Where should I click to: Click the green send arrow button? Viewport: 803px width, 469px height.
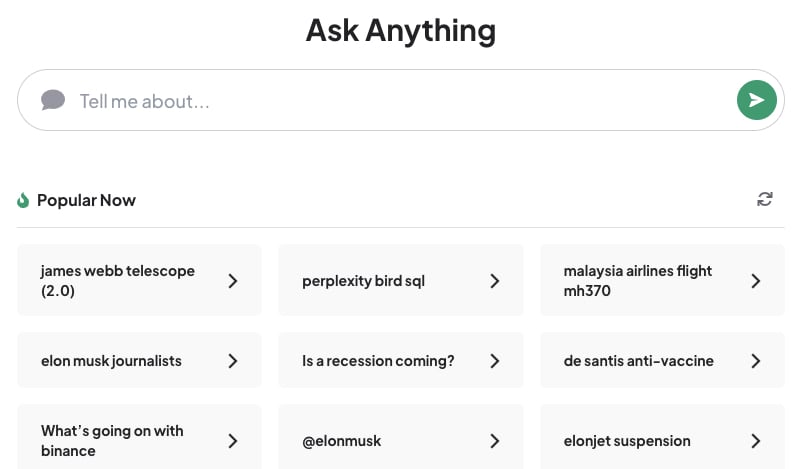tap(756, 100)
